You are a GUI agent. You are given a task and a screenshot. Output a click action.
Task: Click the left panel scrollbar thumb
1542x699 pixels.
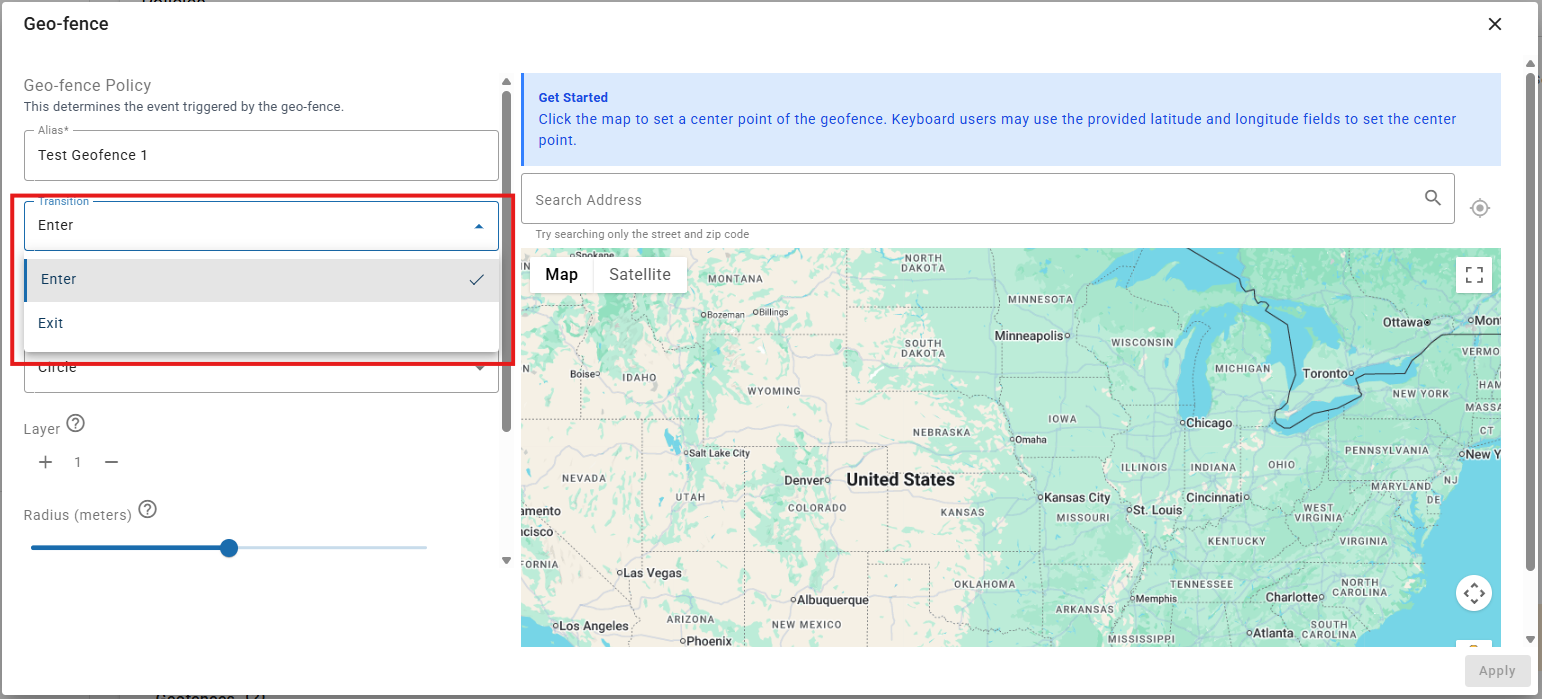tap(506, 260)
